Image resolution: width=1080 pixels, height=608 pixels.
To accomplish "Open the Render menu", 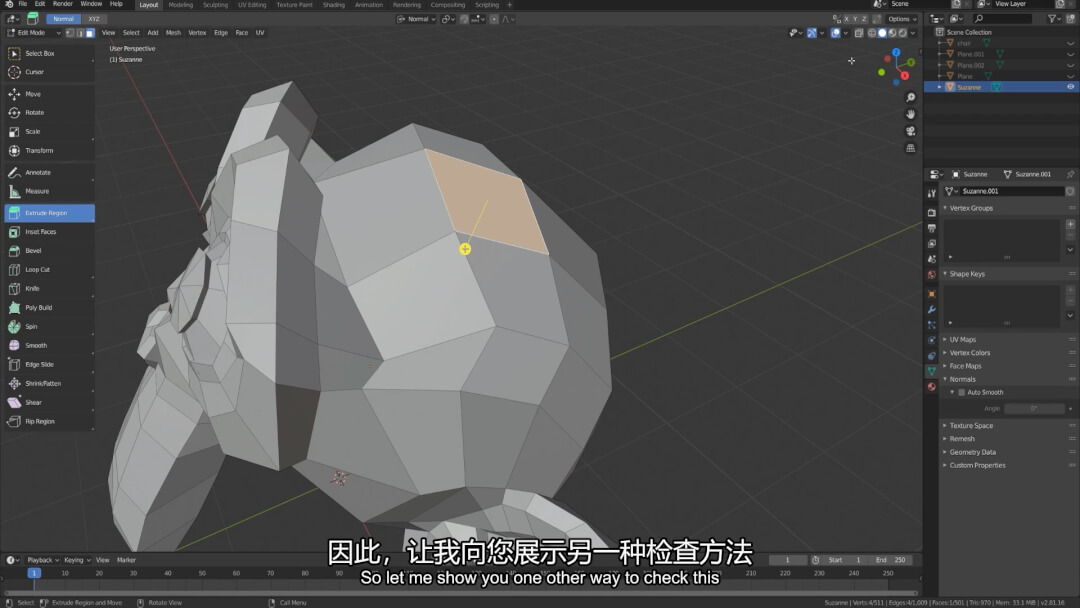I will pyautogui.click(x=62, y=4).
